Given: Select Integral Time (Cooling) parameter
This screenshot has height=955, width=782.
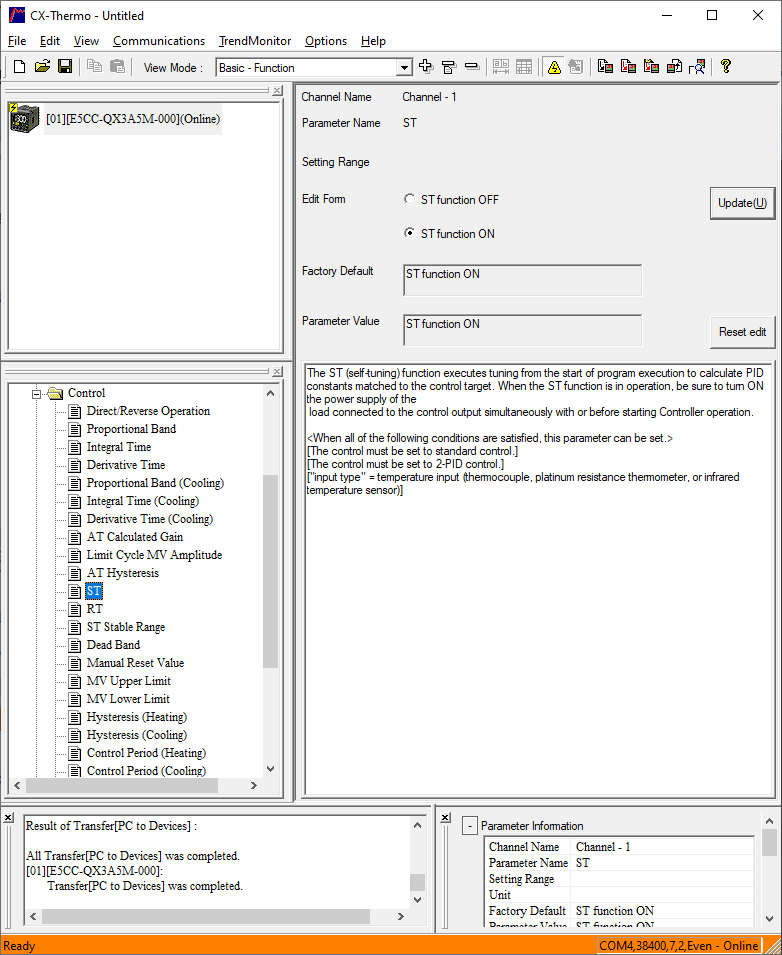Looking at the screenshot, I should point(143,501).
